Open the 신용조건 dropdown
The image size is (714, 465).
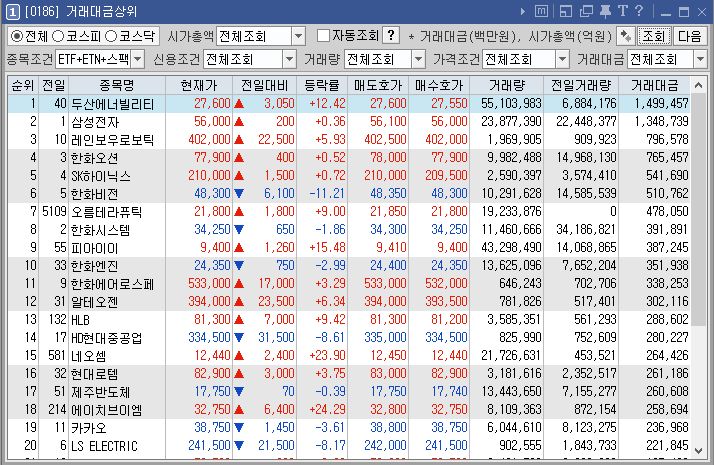[x=289, y=59]
